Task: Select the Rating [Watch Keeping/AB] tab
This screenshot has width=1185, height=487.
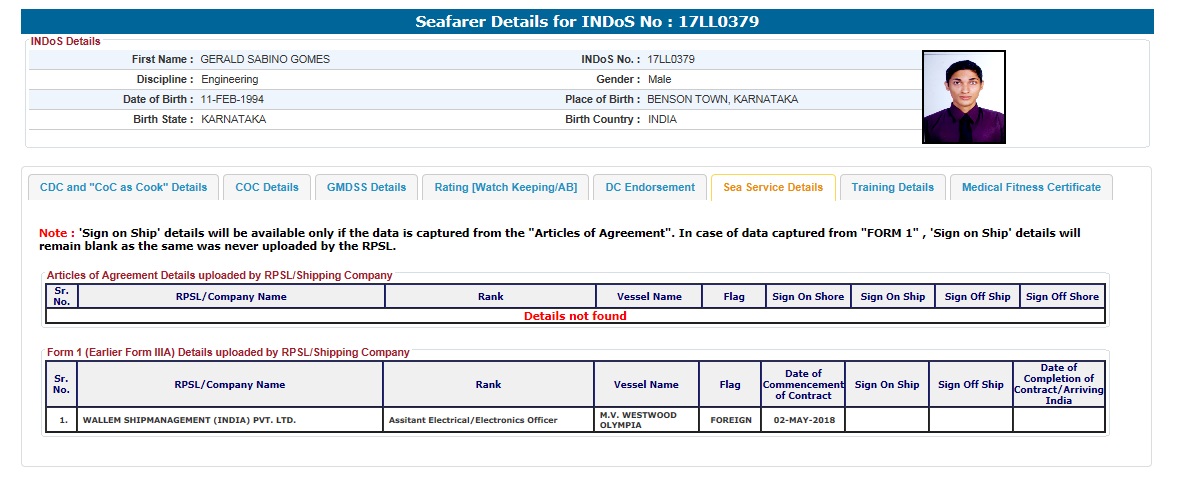Action: pyautogui.click(x=506, y=188)
